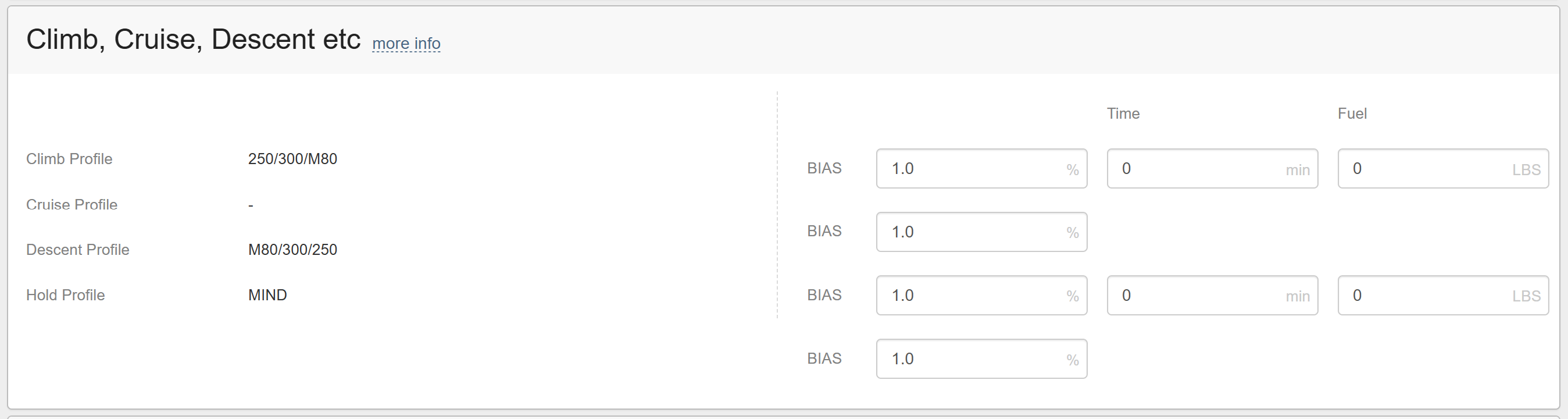Image resolution: width=1568 pixels, height=419 pixels.
Task: Click the first row BIAS percent field
Action: pyautogui.click(x=981, y=169)
